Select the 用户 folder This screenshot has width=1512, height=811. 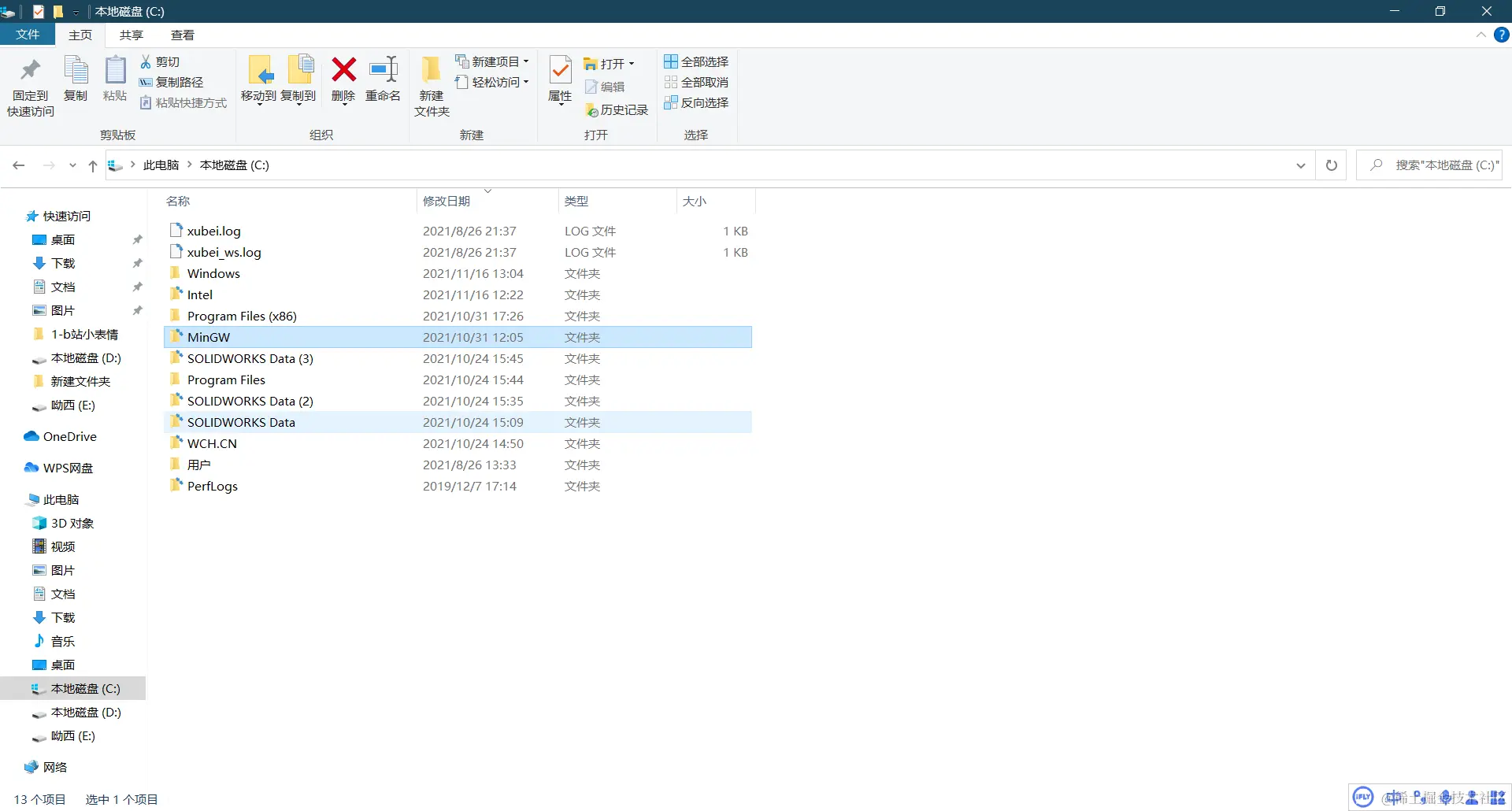tap(458, 465)
